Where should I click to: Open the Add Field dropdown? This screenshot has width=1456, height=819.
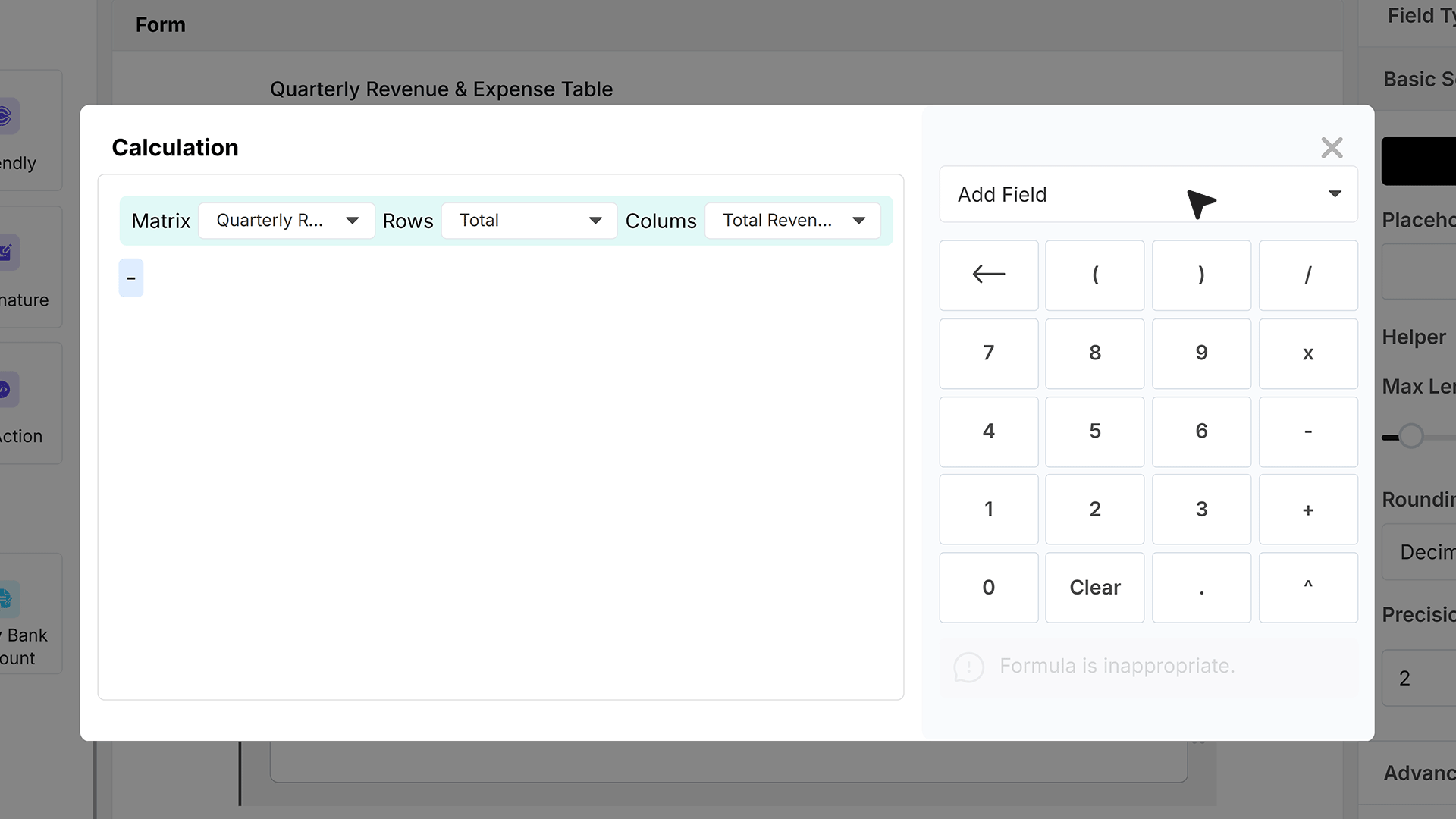point(1148,194)
